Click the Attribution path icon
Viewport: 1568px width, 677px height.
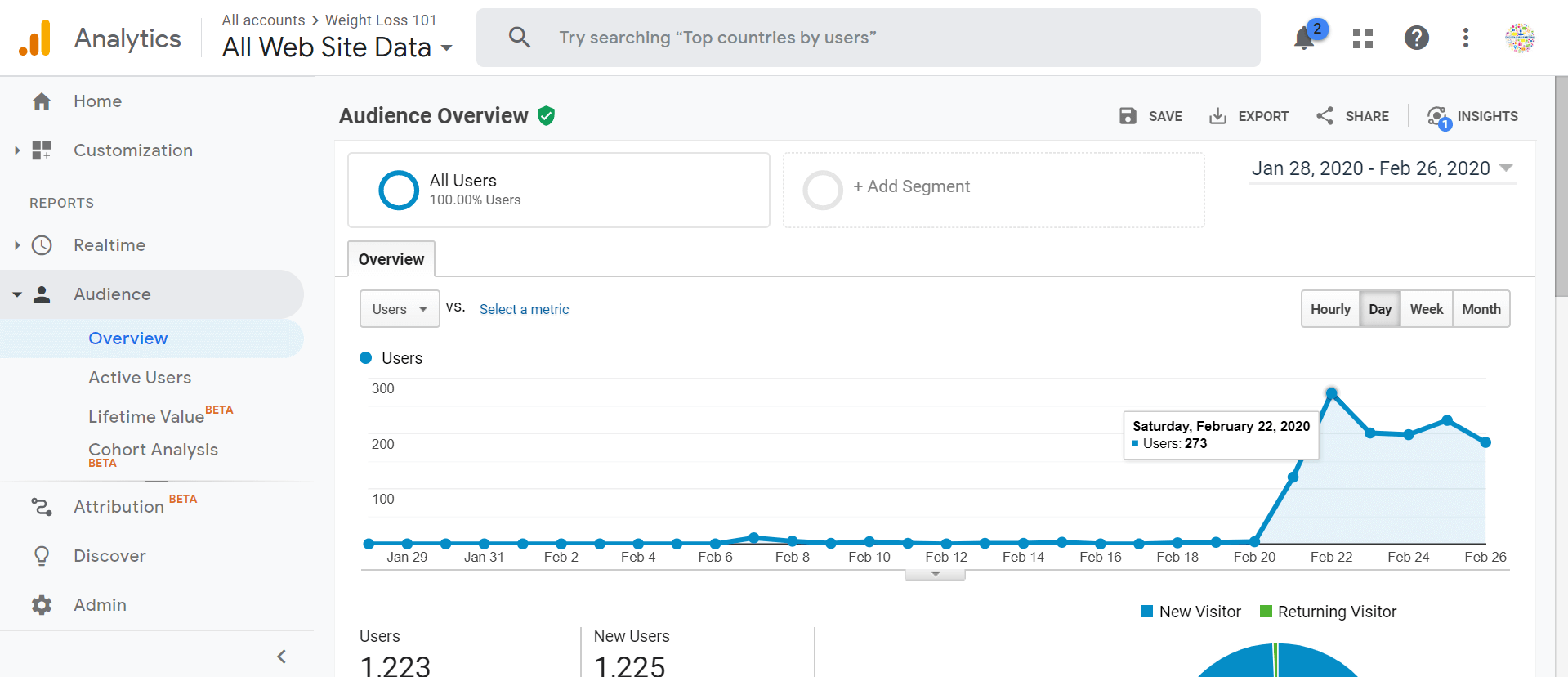tap(42, 507)
